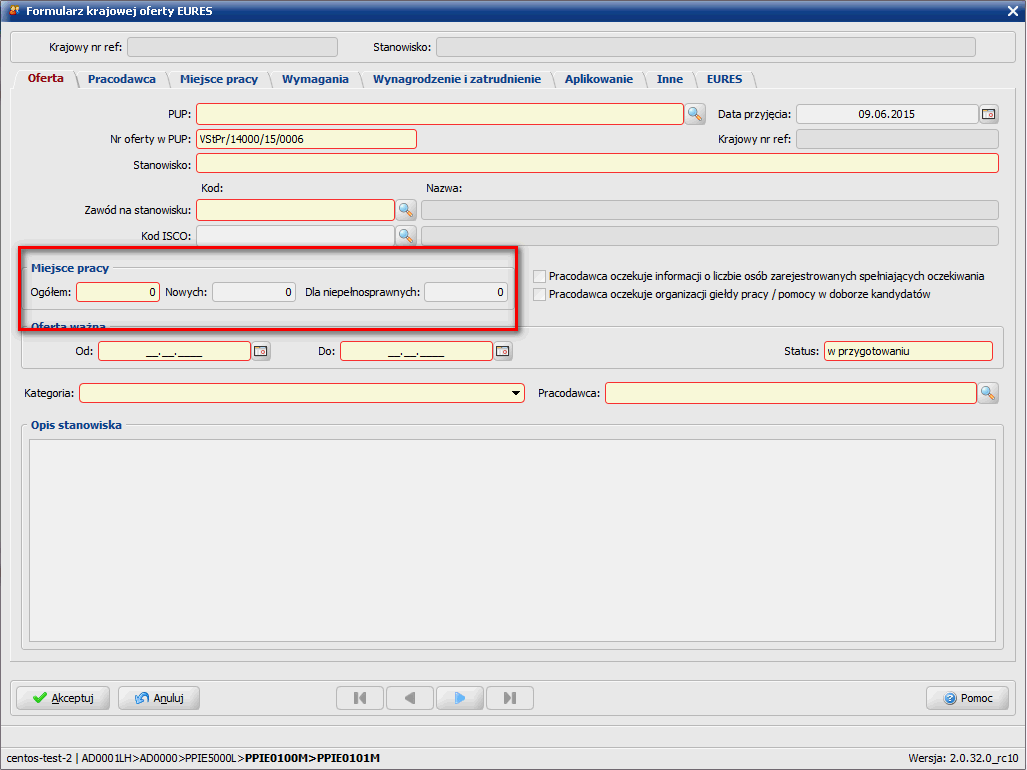Go to the Aplikowanie tab
Image resolution: width=1027 pixels, height=770 pixels.
(599, 79)
